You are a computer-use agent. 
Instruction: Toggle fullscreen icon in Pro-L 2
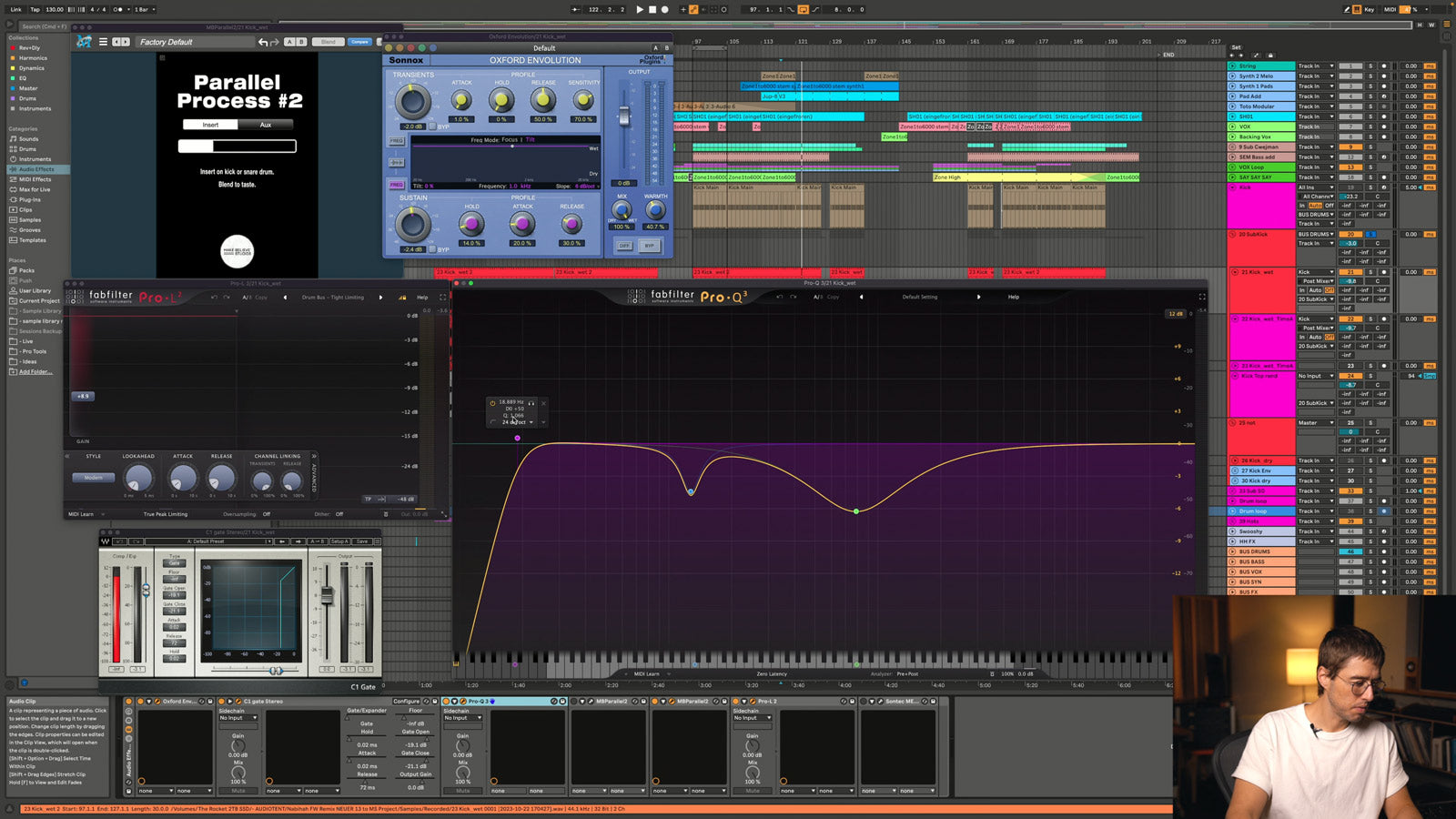pyautogui.click(x=443, y=298)
